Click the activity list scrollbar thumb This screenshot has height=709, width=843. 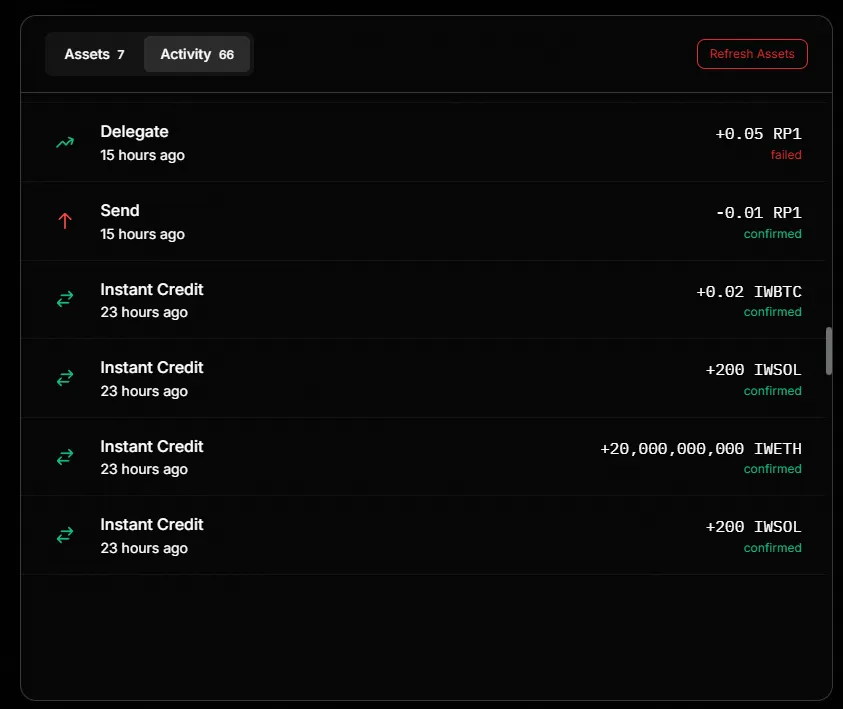pos(829,350)
